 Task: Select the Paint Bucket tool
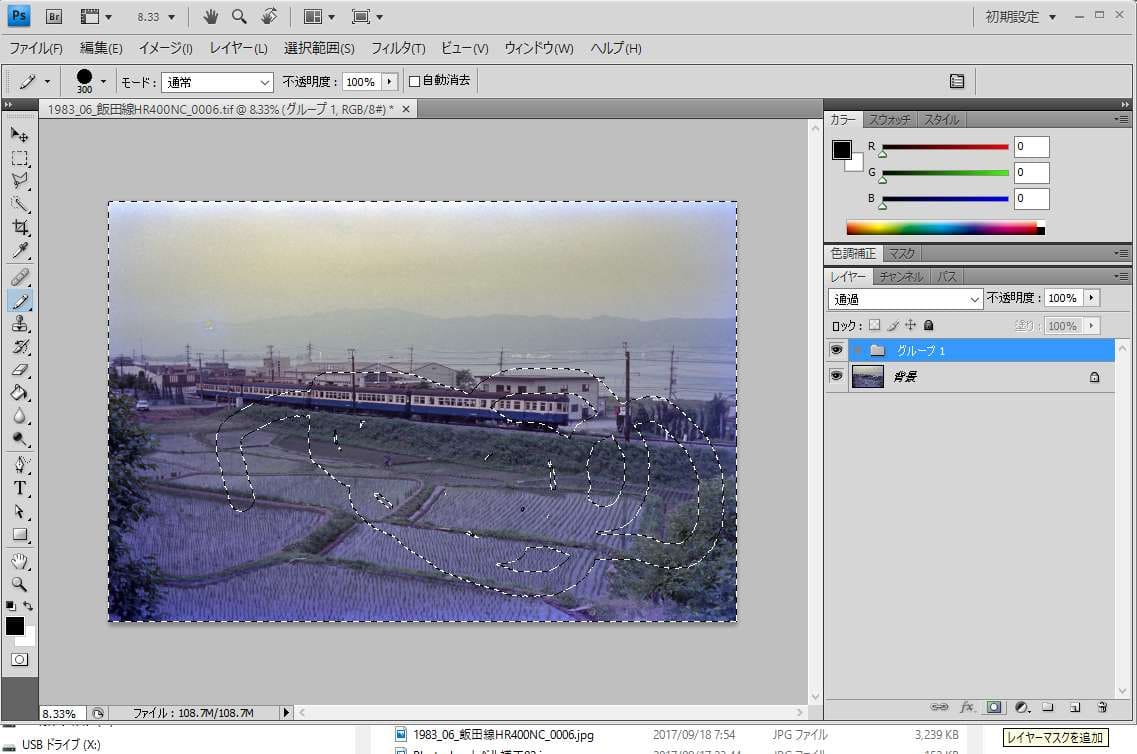pyautogui.click(x=20, y=393)
